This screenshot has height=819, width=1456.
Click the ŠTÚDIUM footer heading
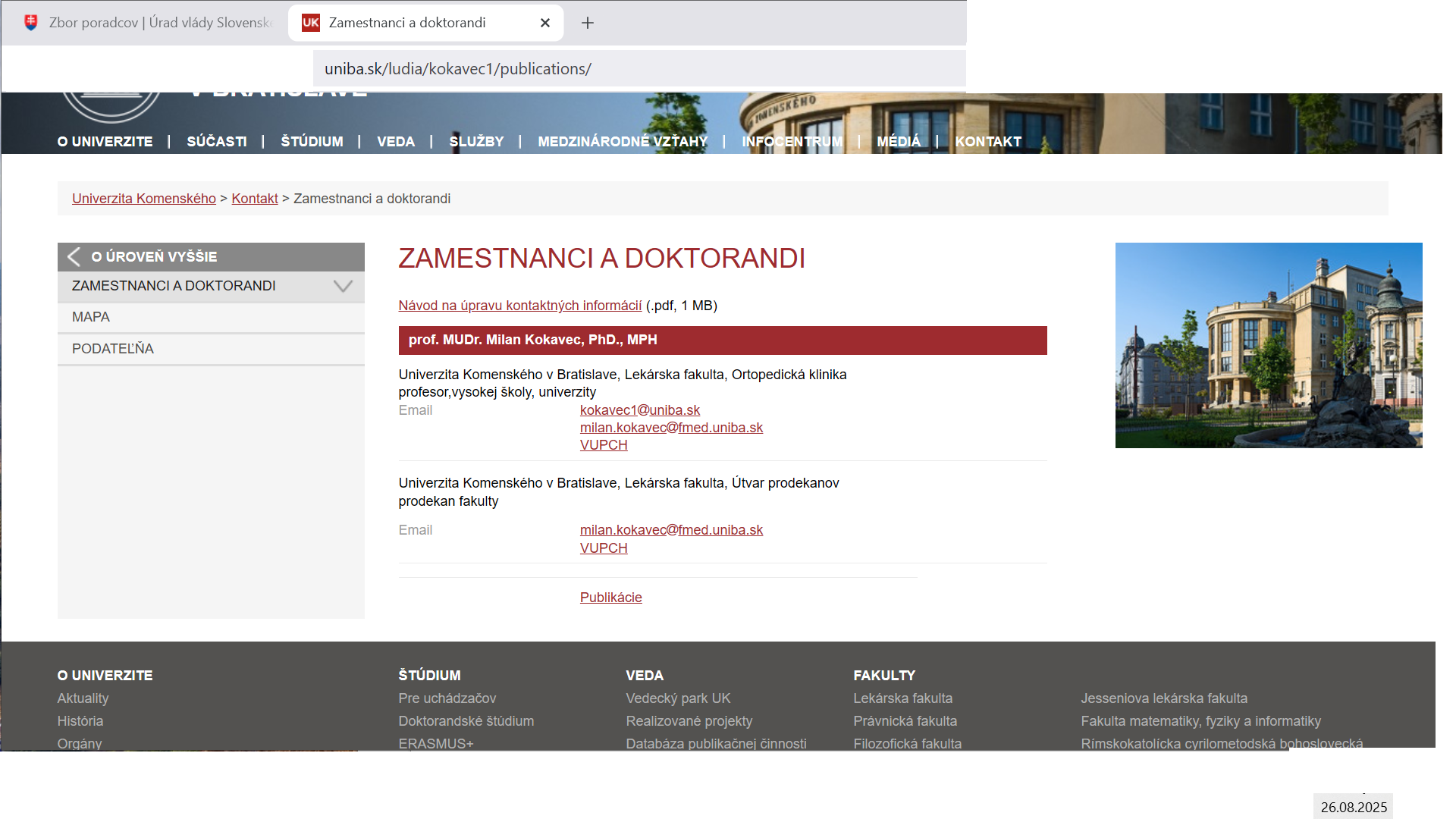(x=429, y=676)
